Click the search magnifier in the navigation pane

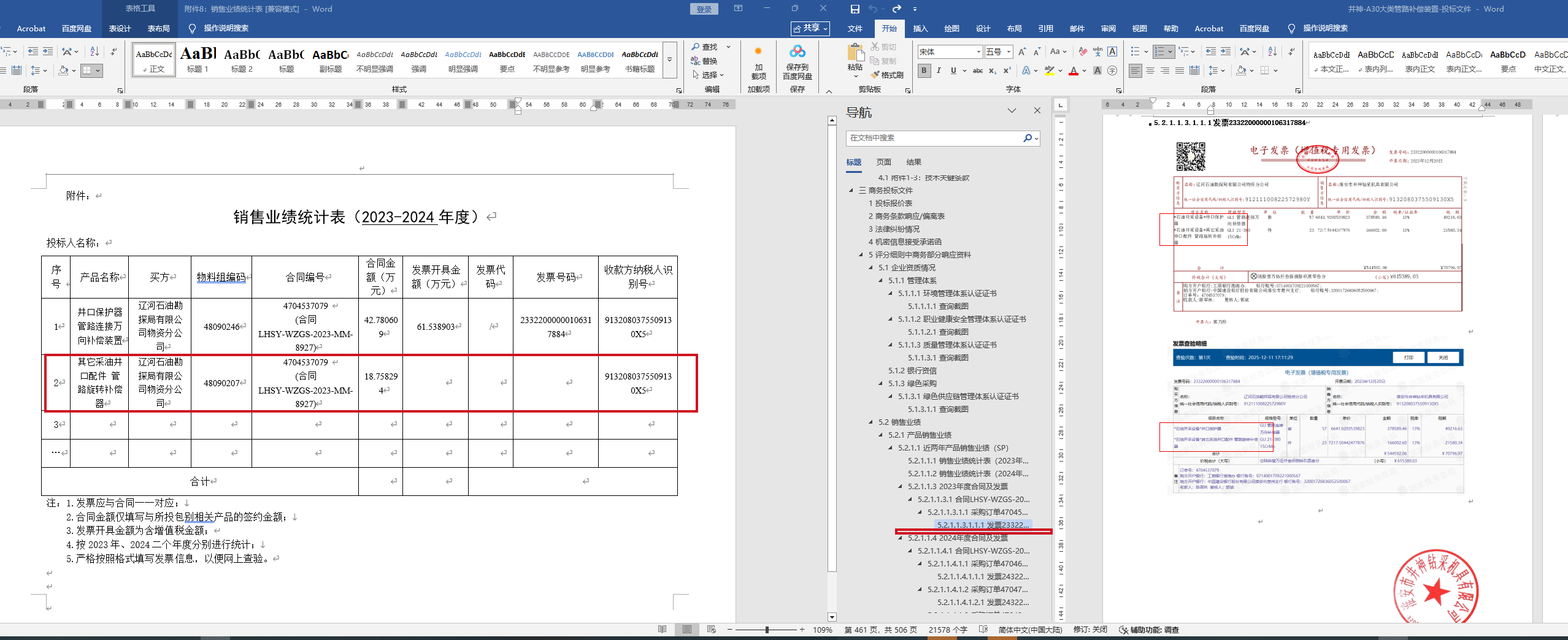[x=1028, y=138]
